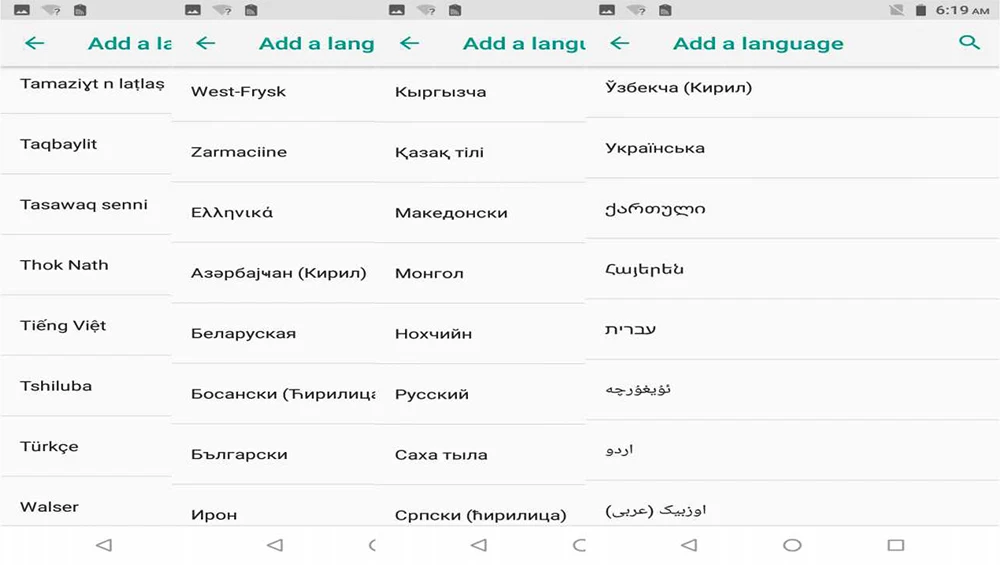
Task: Choose עברית language entry
Action: click(x=793, y=329)
